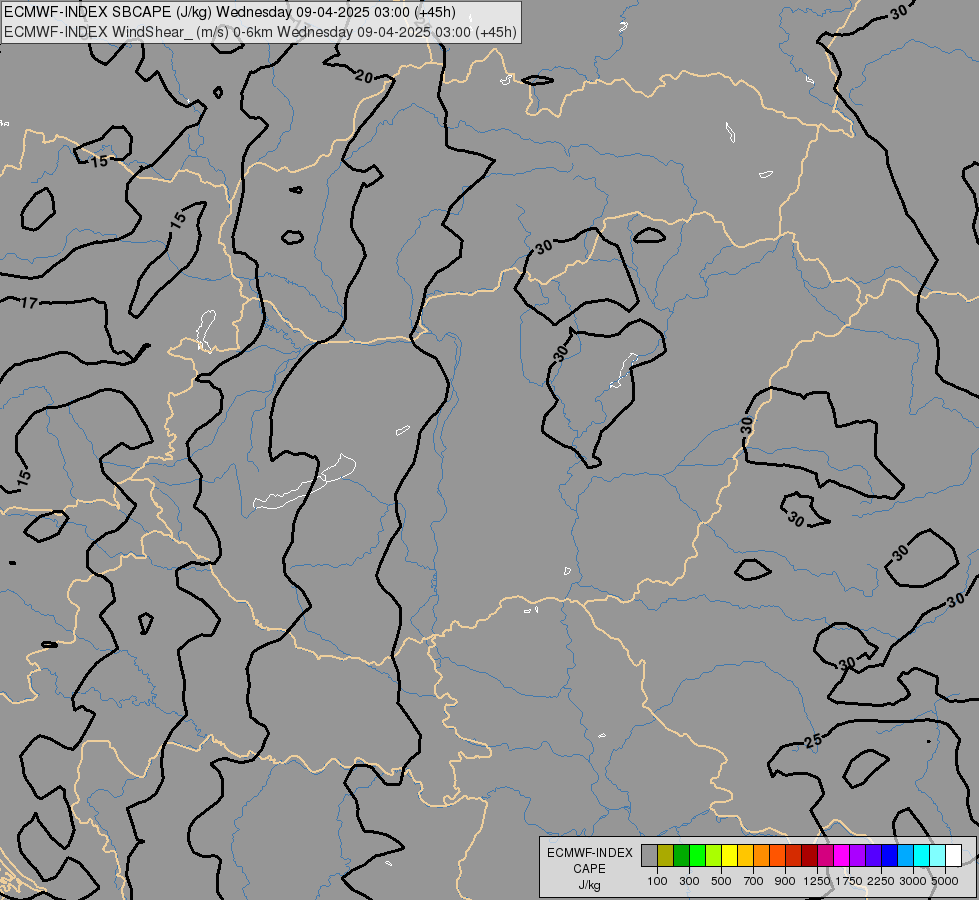The width and height of the screenshot is (979, 900).
Task: Click the 300 legend tick value
Action: pyautogui.click(x=689, y=881)
